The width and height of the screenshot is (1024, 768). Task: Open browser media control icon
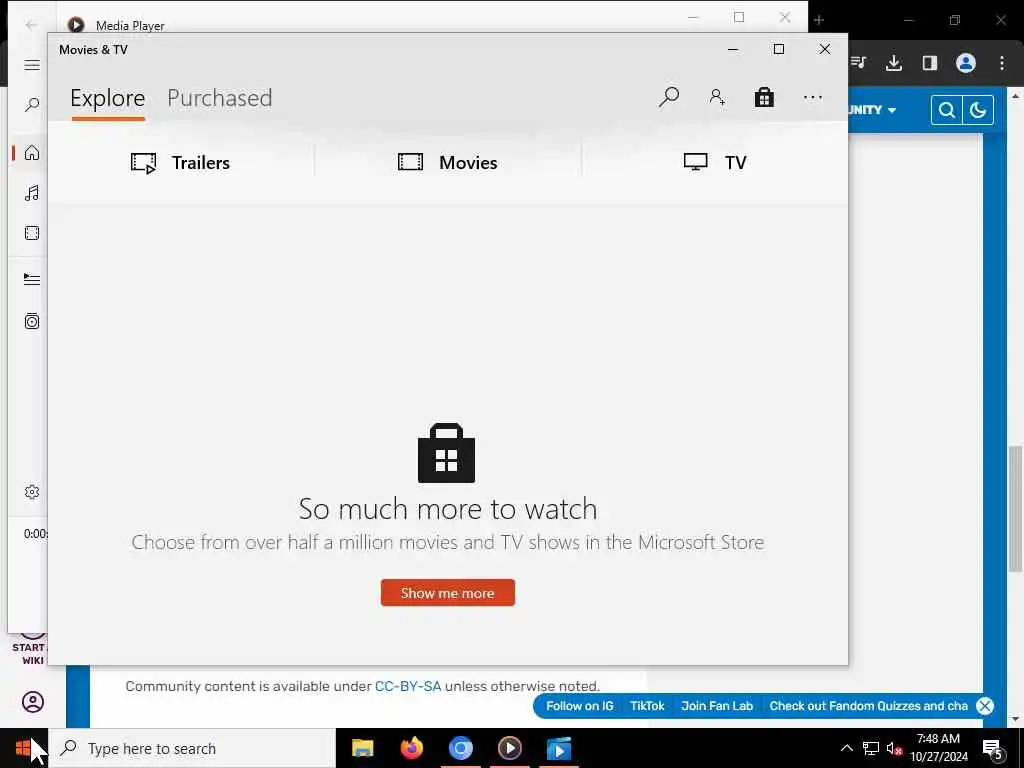[x=858, y=63]
